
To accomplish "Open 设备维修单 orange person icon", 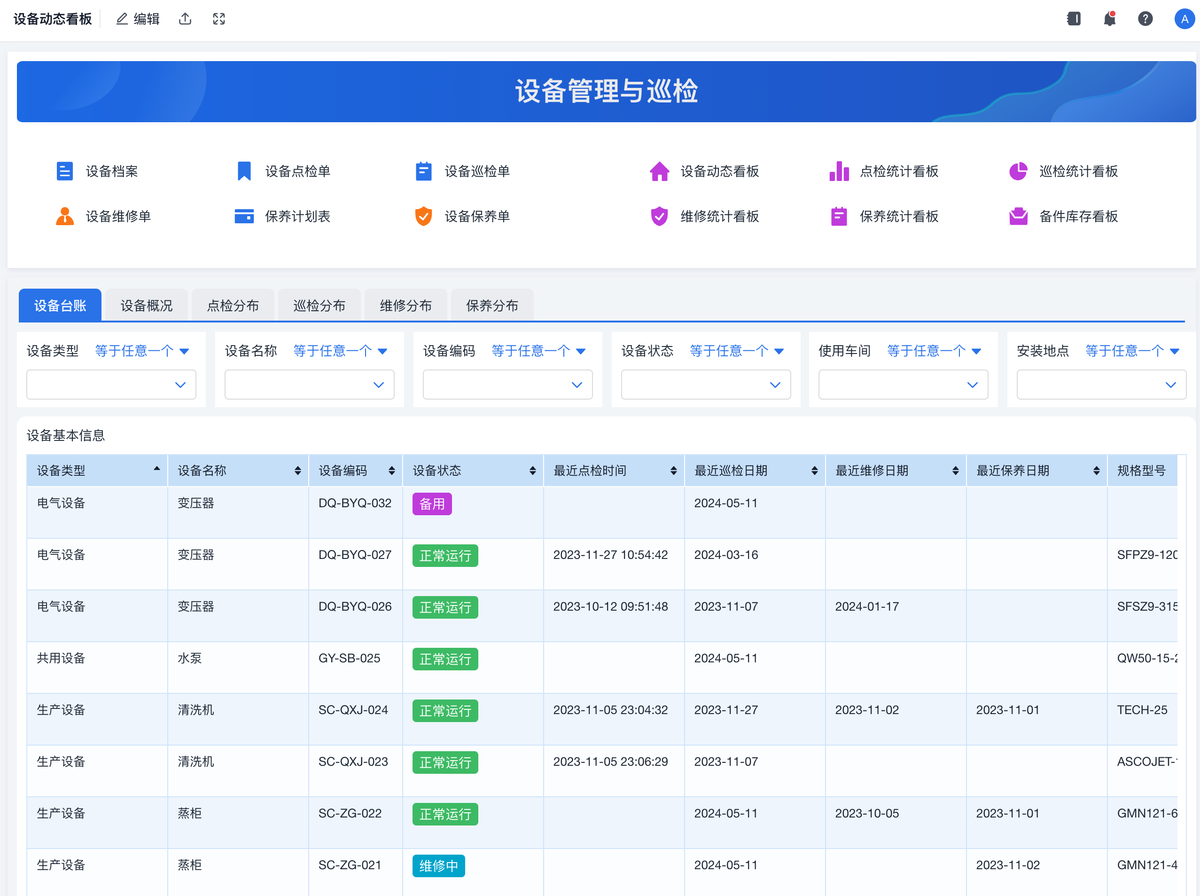I will pyautogui.click(x=65, y=216).
